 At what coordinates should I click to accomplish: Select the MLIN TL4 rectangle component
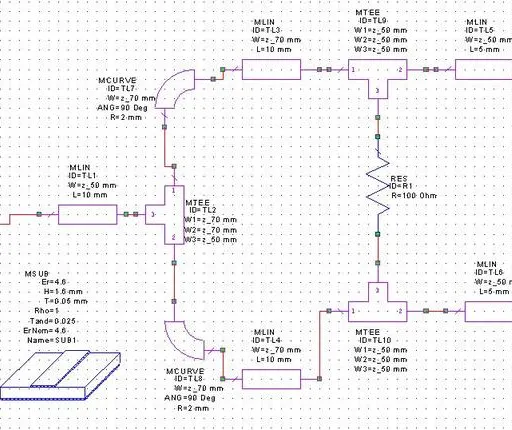point(271,379)
